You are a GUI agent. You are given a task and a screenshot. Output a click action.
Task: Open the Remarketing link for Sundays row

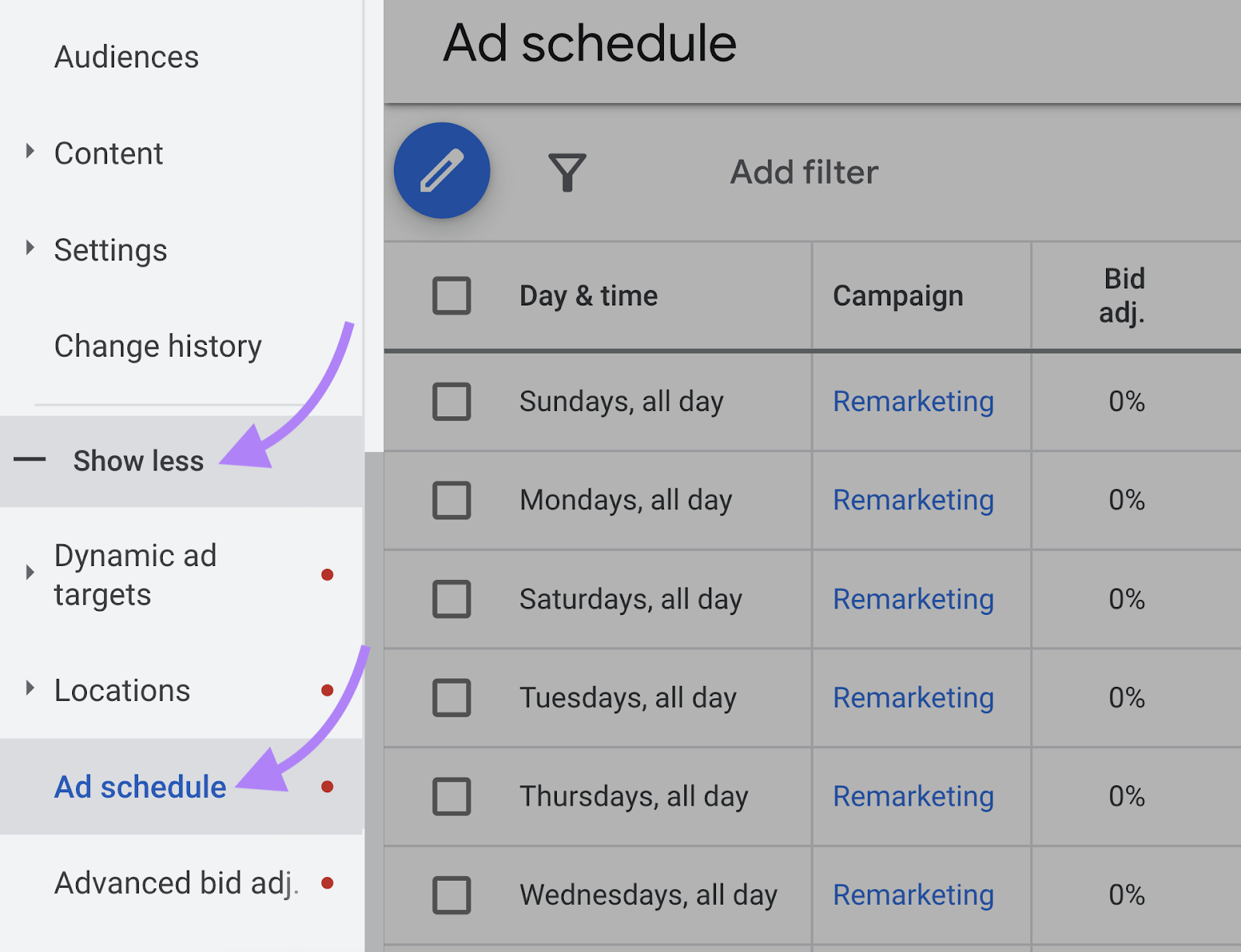913,402
